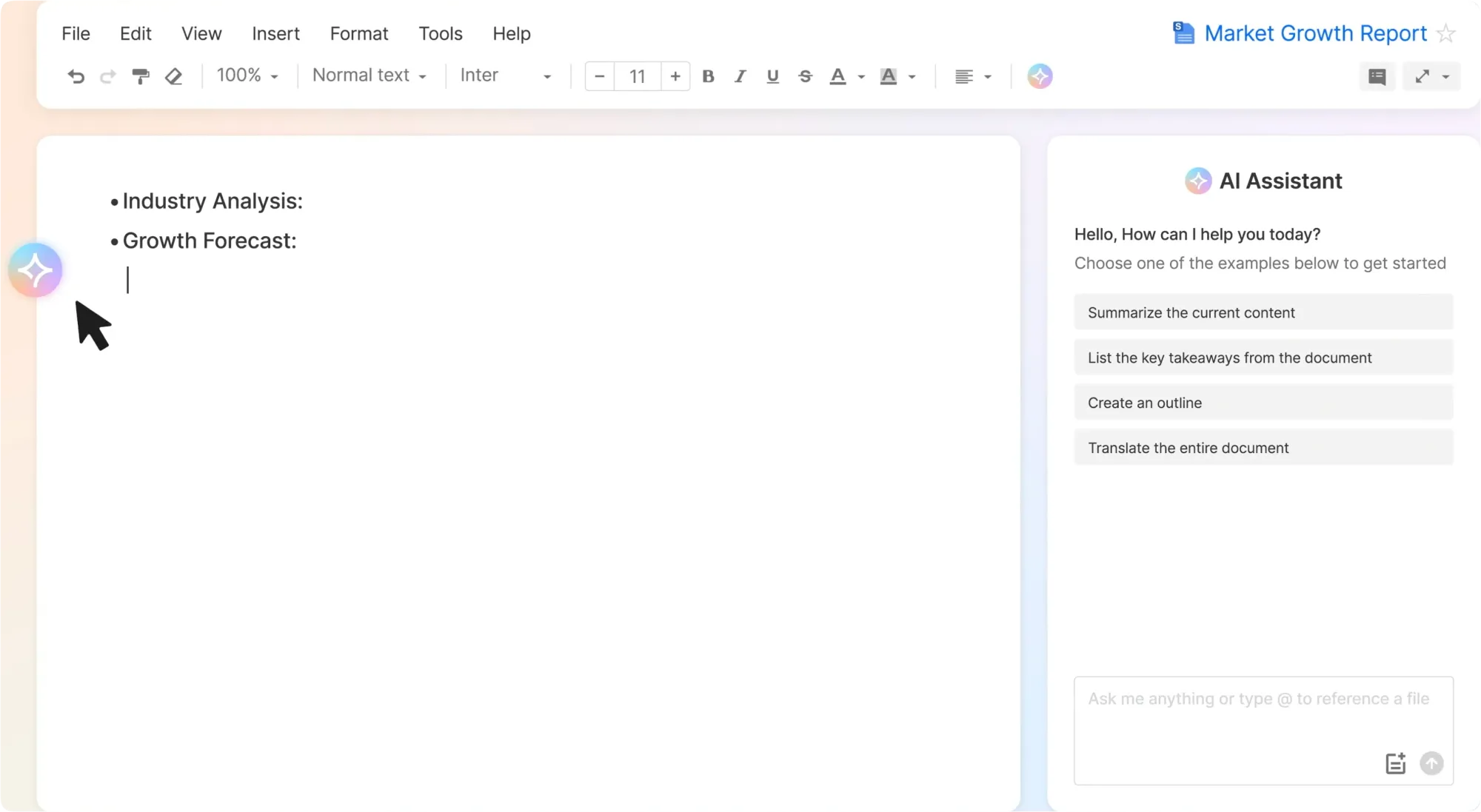Open the dropdown next to expand icon
This screenshot has width=1481, height=812.
[x=1445, y=77]
